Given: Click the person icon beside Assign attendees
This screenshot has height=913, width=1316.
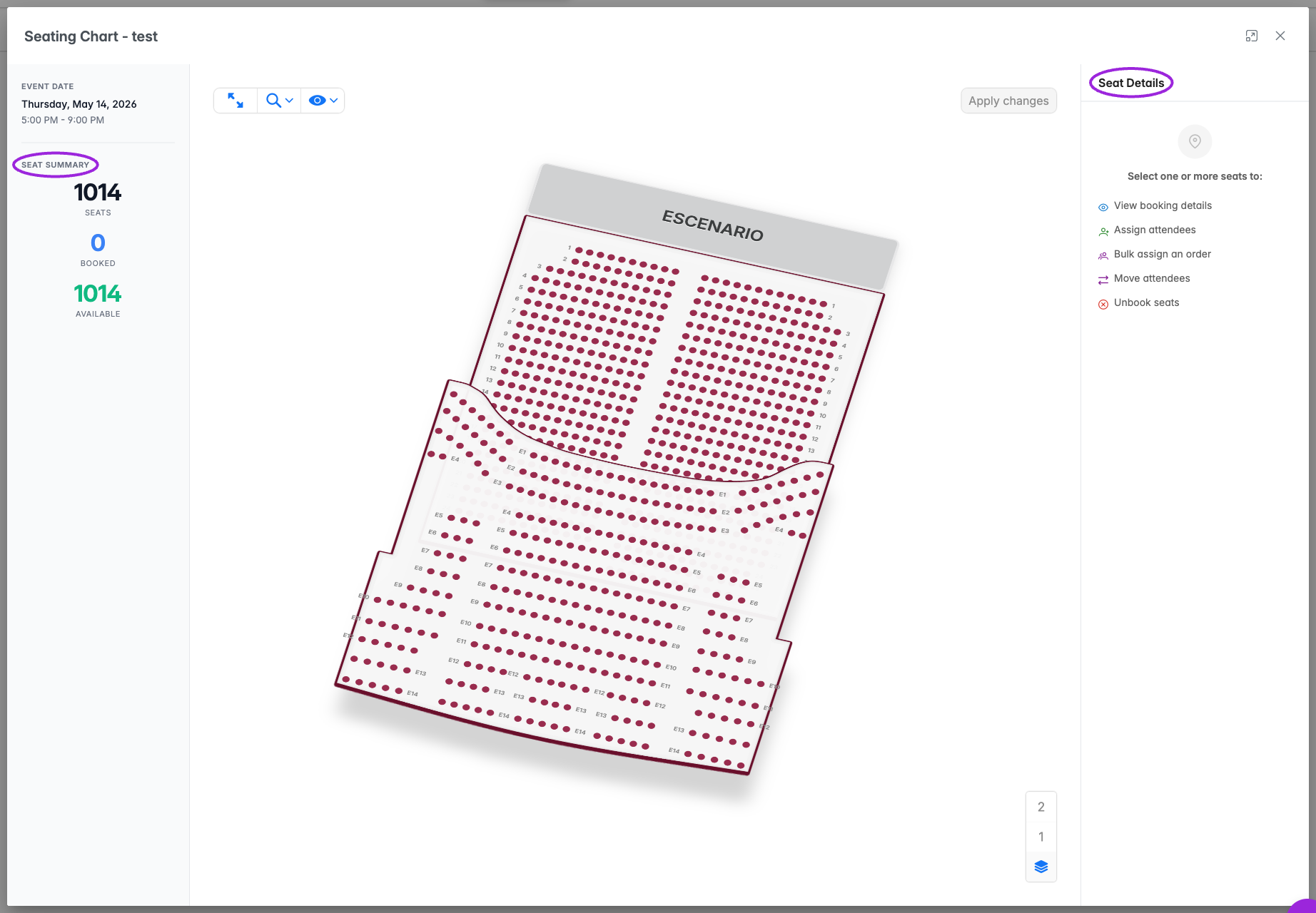Looking at the screenshot, I should pos(1103,232).
